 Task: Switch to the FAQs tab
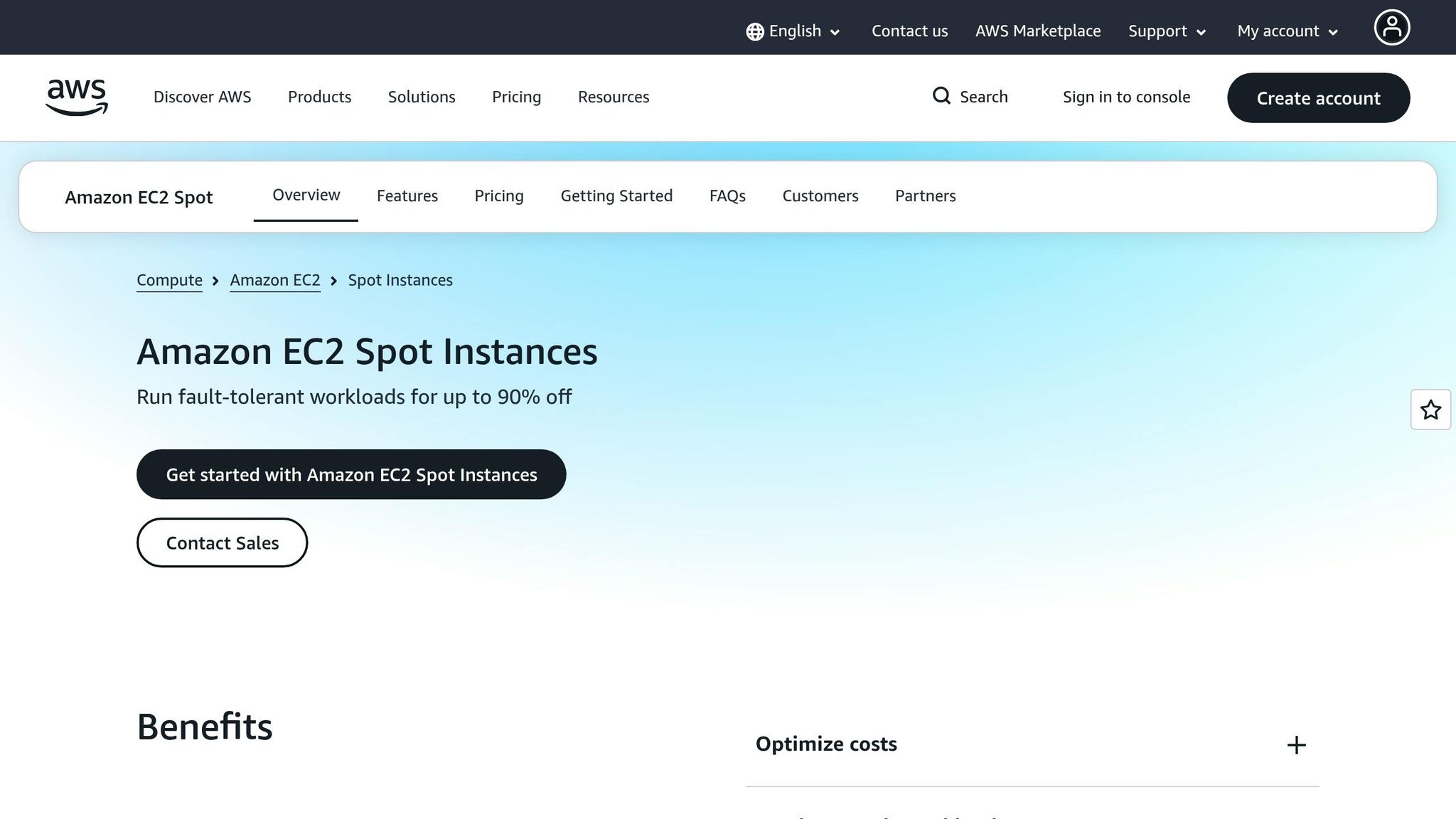727,196
